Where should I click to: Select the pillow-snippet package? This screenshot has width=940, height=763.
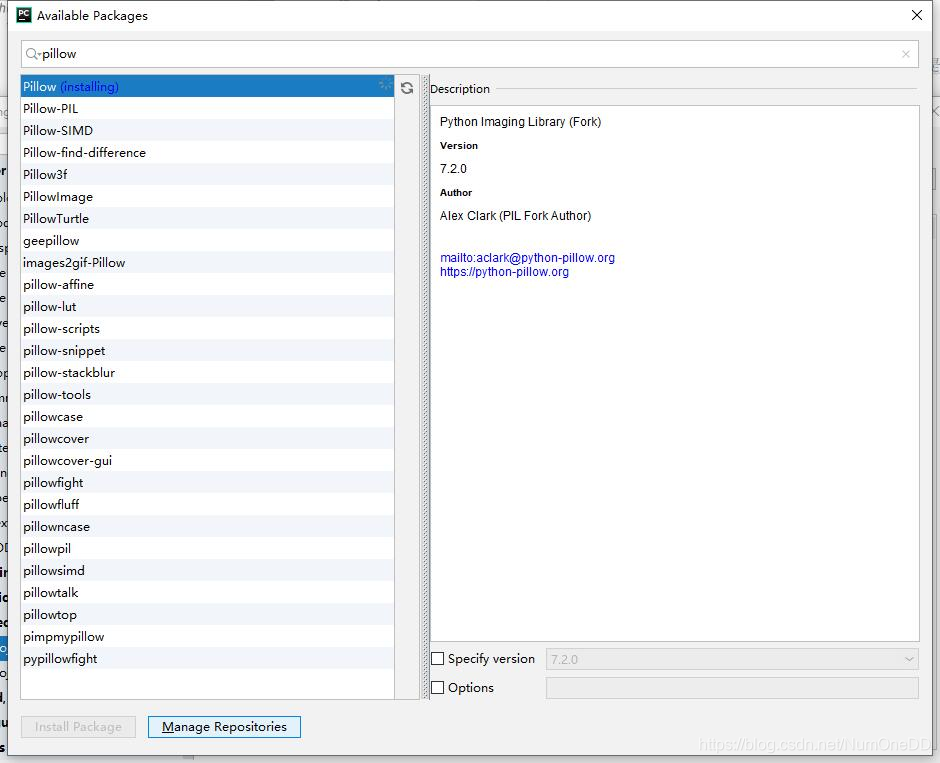207,351
